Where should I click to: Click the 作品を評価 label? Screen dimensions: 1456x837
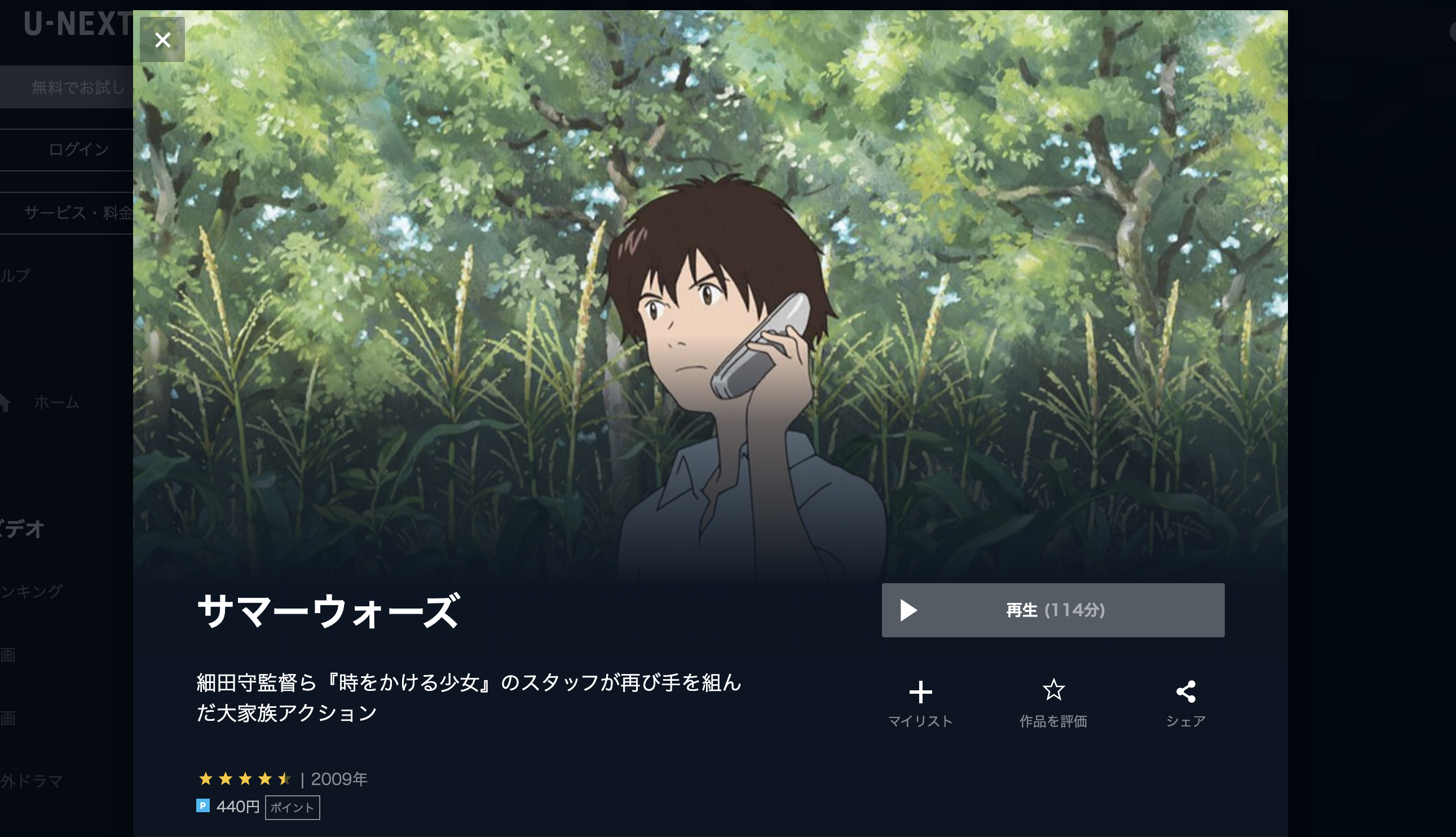(x=1053, y=721)
